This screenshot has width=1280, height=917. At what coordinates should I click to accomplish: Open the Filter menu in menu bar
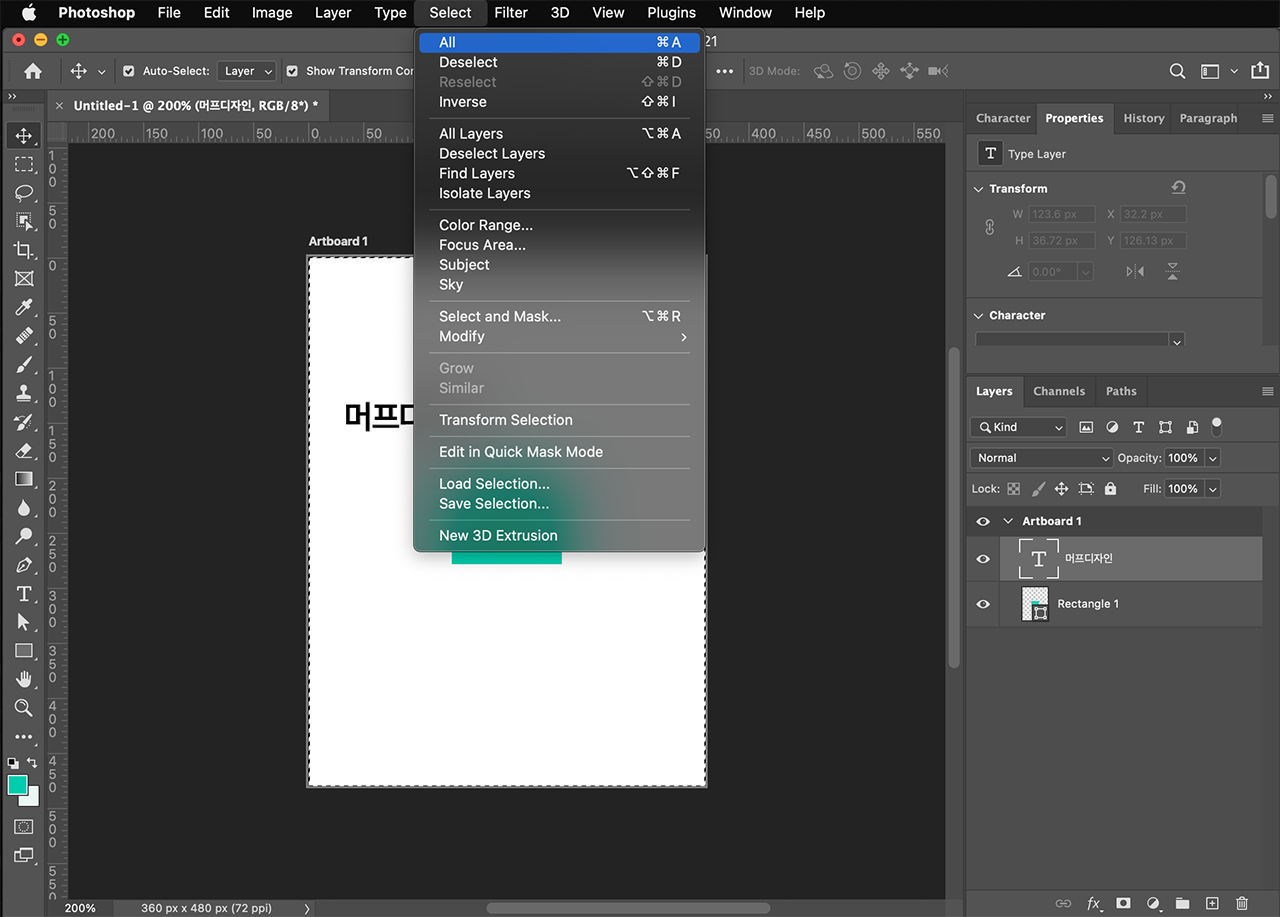pos(511,13)
